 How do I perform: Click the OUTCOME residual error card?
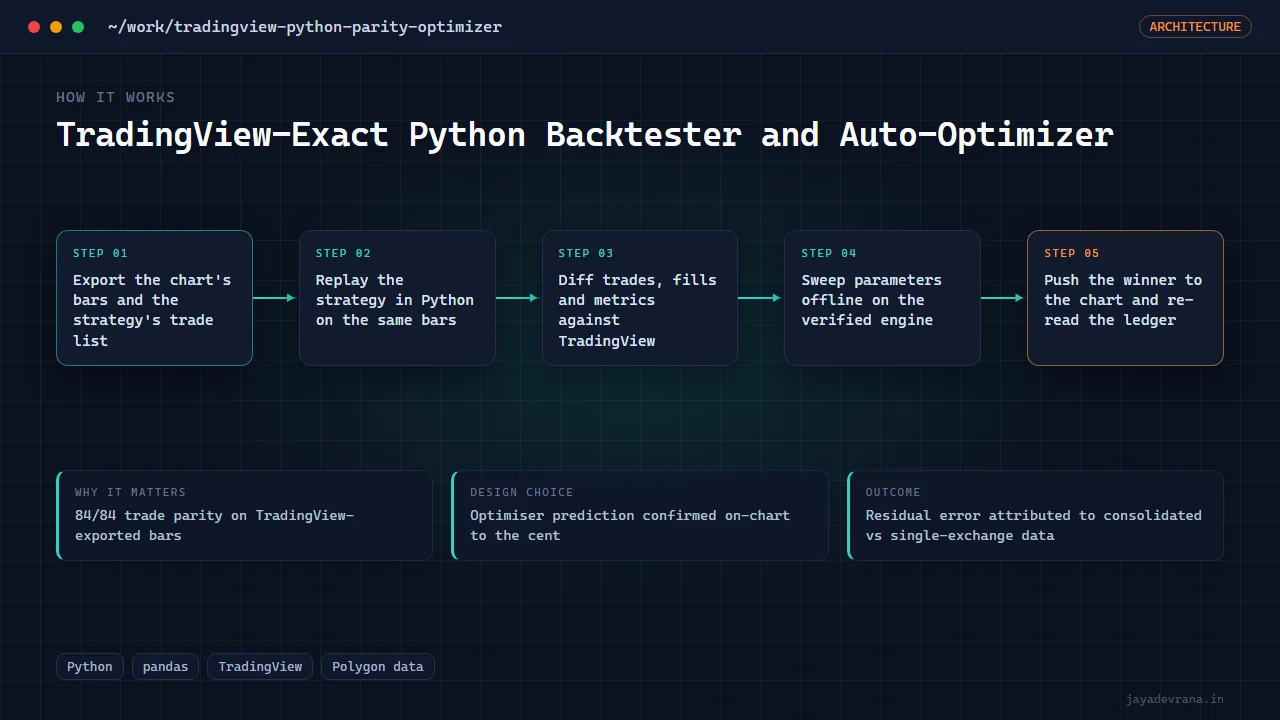coord(1035,516)
